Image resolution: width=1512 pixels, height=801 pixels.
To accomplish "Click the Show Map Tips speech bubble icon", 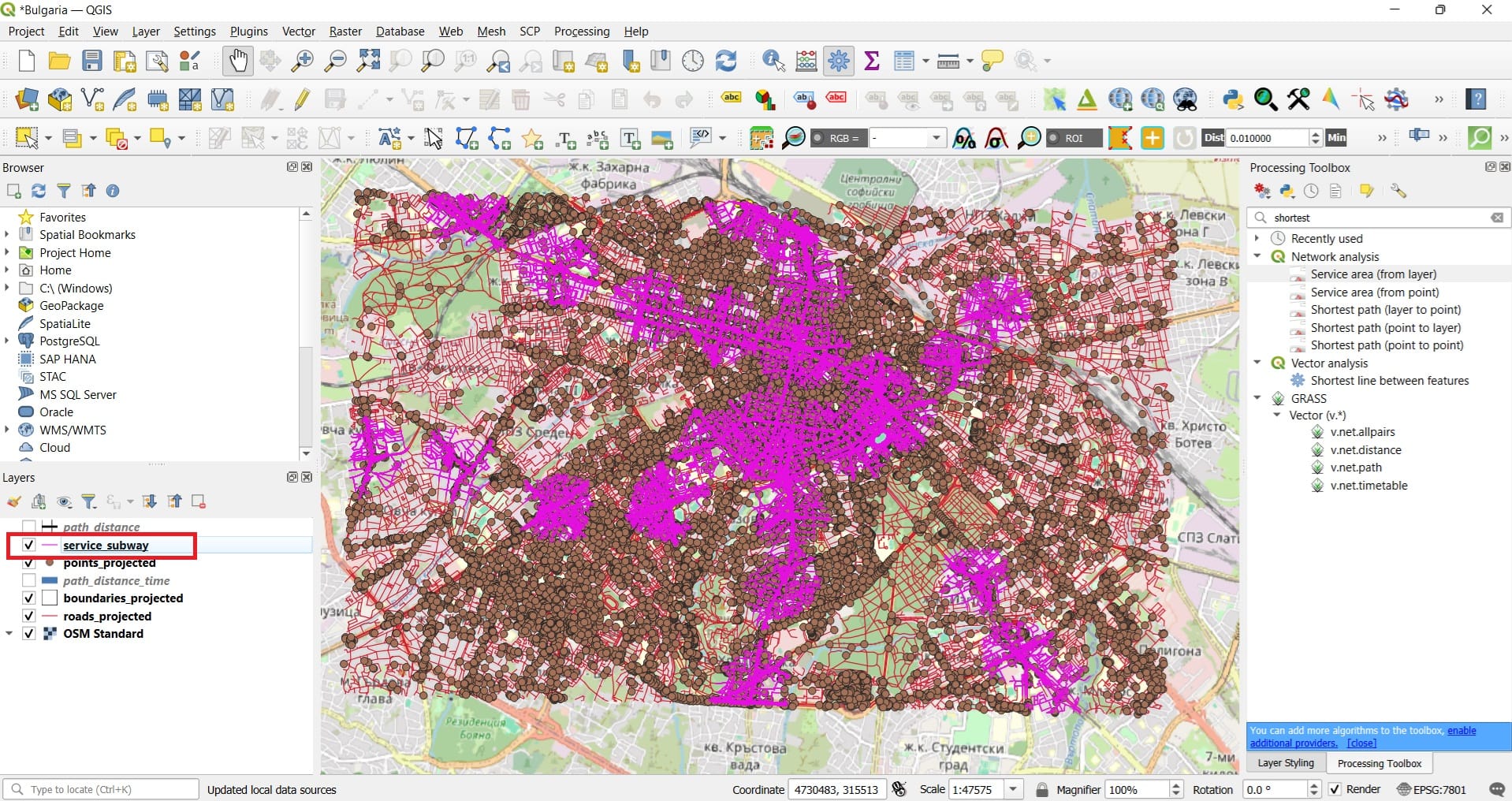I will [992, 61].
